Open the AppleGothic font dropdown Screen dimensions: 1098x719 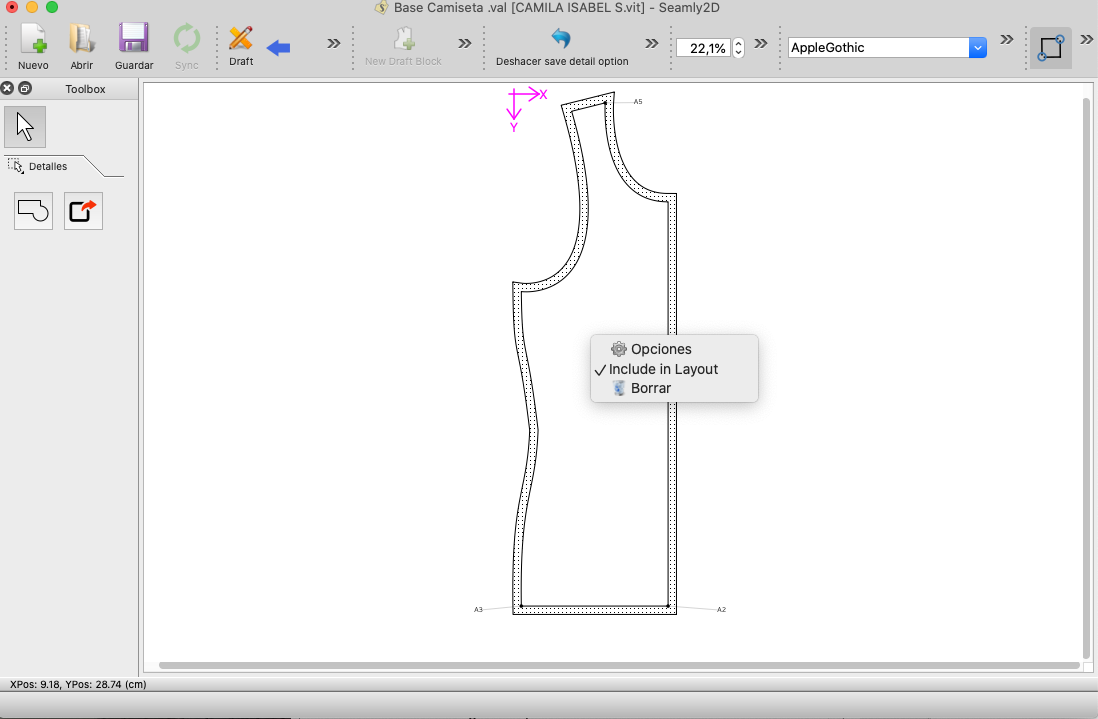[977, 47]
